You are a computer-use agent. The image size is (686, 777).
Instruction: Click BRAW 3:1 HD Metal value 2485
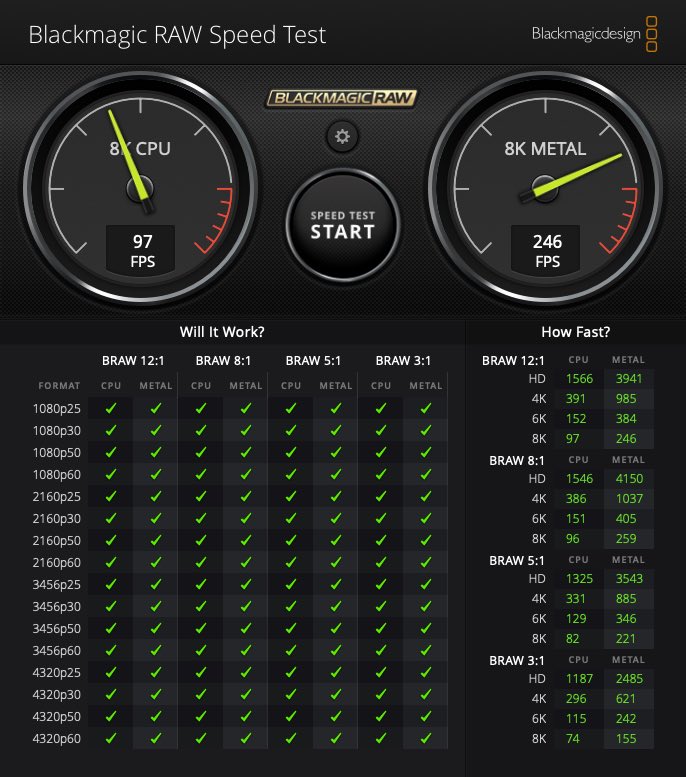[629, 678]
